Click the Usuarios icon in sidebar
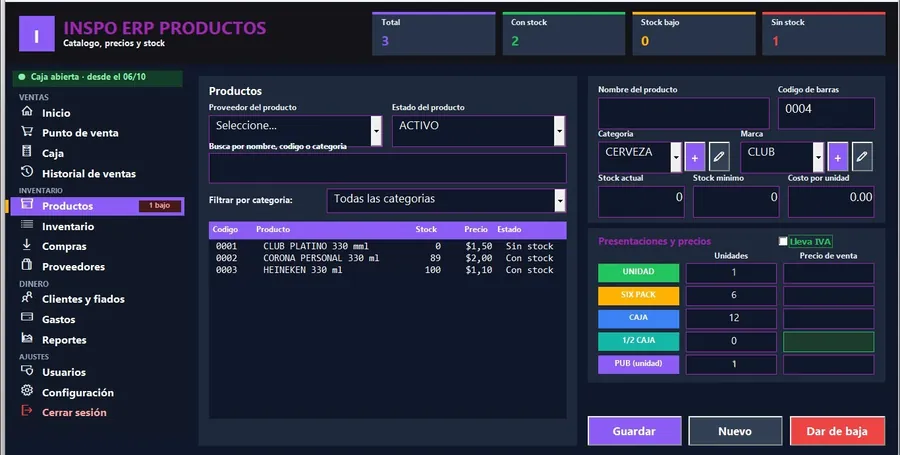 [x=27, y=370]
